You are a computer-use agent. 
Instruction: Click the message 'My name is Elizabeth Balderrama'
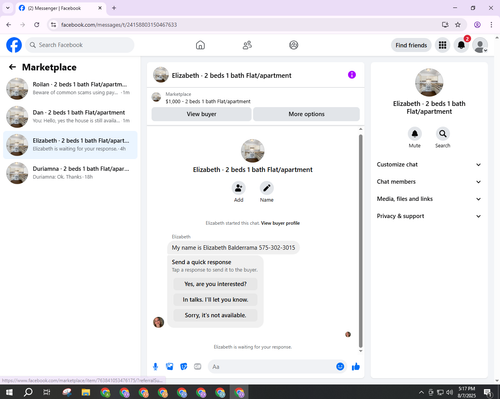point(233,248)
